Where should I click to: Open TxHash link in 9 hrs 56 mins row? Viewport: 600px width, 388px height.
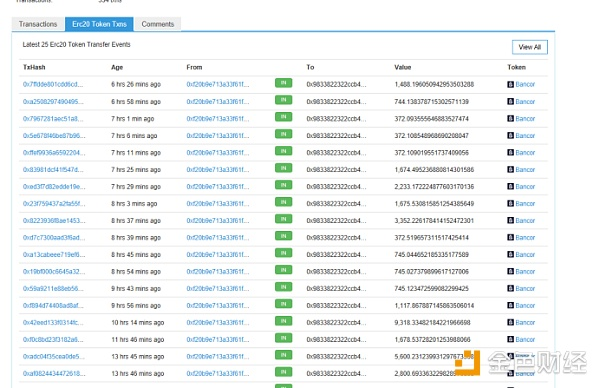[x=53, y=305]
